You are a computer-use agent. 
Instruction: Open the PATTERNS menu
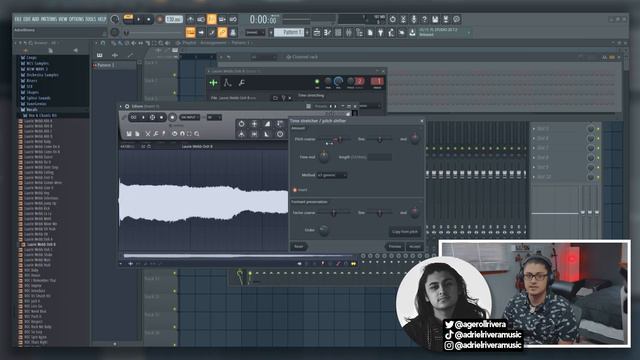pos(48,19)
